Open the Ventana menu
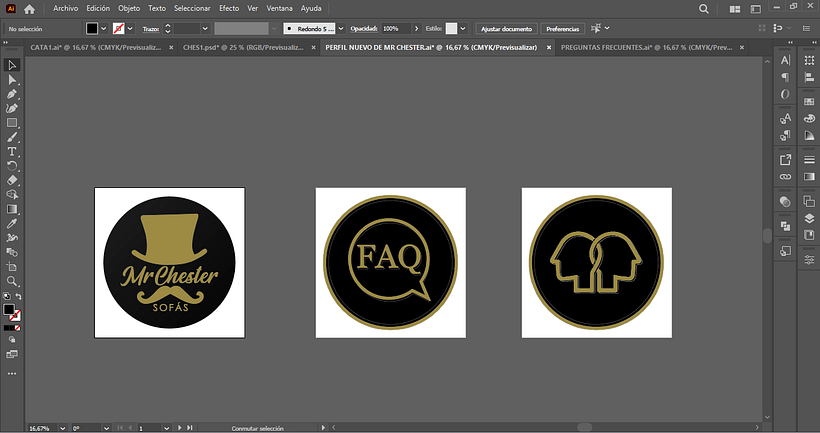The width and height of the screenshot is (820, 433). (x=279, y=8)
